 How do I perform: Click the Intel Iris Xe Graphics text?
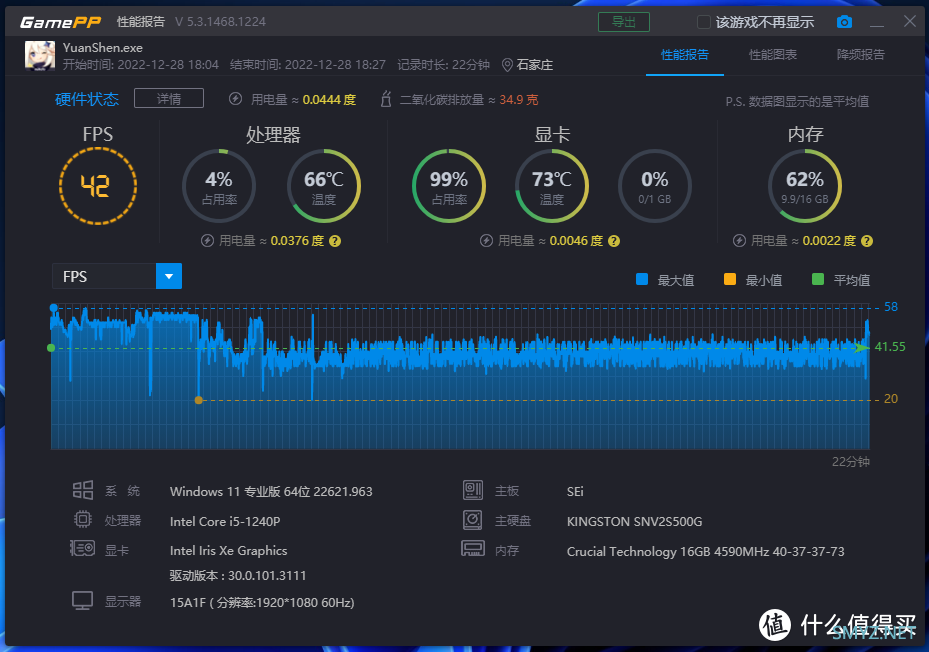[229, 551]
